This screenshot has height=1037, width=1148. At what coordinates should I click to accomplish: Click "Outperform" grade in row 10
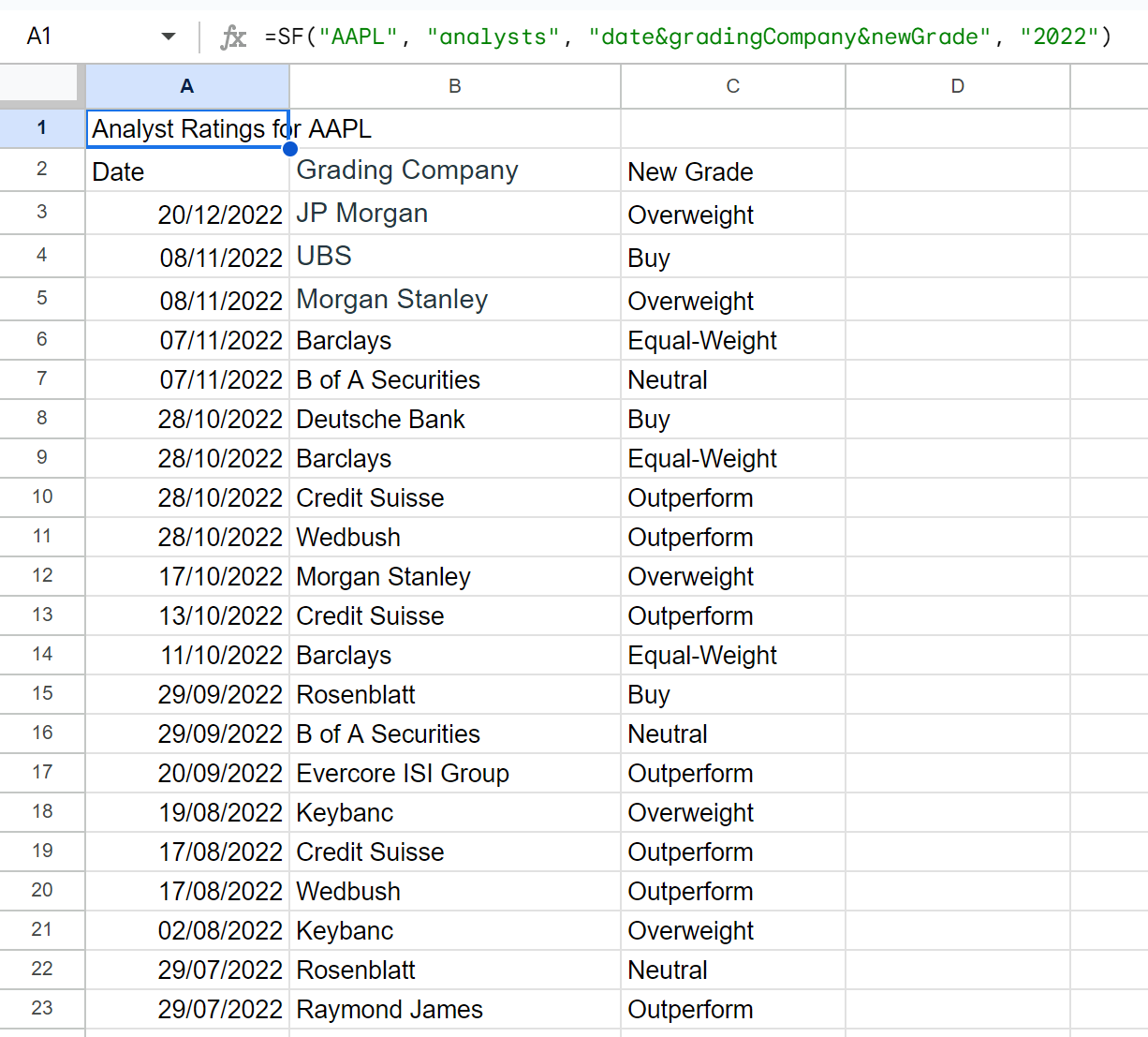pos(733,497)
